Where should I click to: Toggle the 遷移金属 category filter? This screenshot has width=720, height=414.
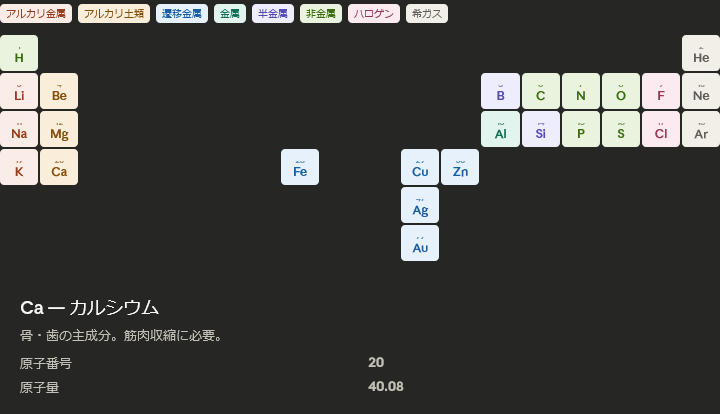[x=182, y=14]
